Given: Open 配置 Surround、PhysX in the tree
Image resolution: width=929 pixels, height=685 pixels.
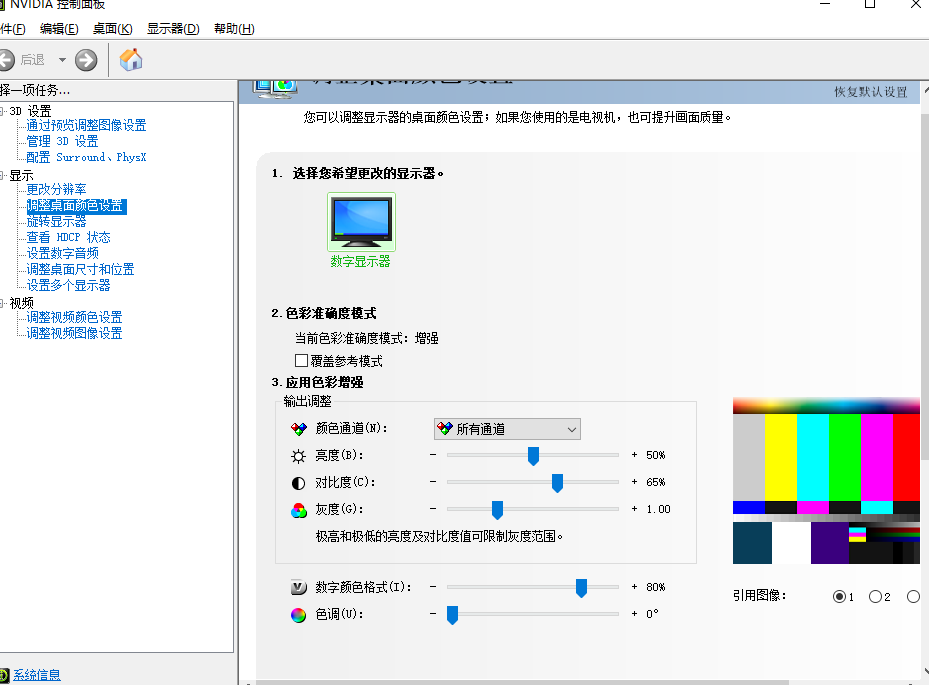Looking at the screenshot, I should pyautogui.click(x=86, y=157).
